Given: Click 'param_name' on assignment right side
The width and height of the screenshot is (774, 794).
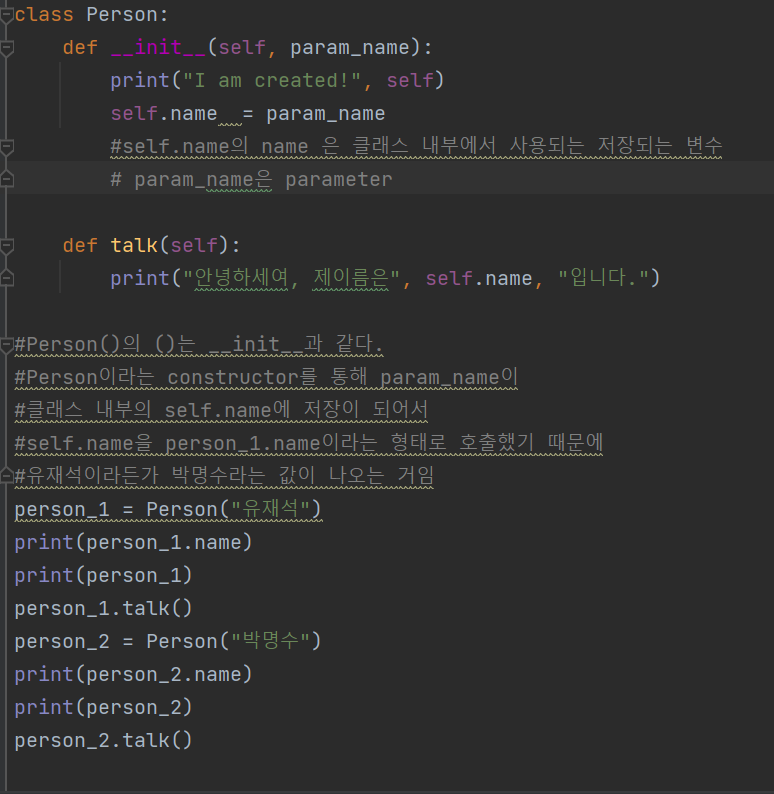Looking at the screenshot, I should coord(325,114).
